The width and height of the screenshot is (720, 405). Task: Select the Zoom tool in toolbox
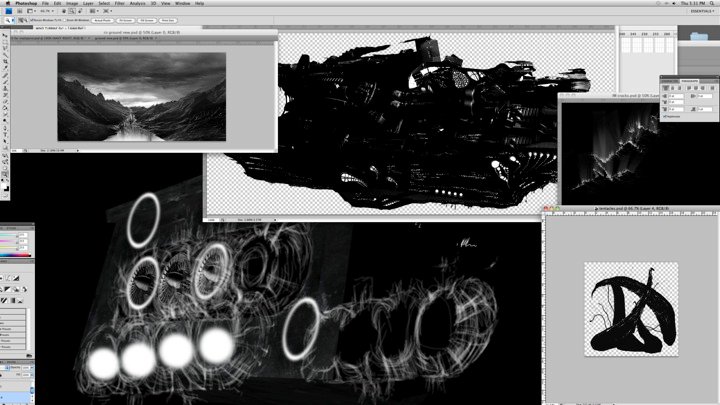[x=5, y=174]
